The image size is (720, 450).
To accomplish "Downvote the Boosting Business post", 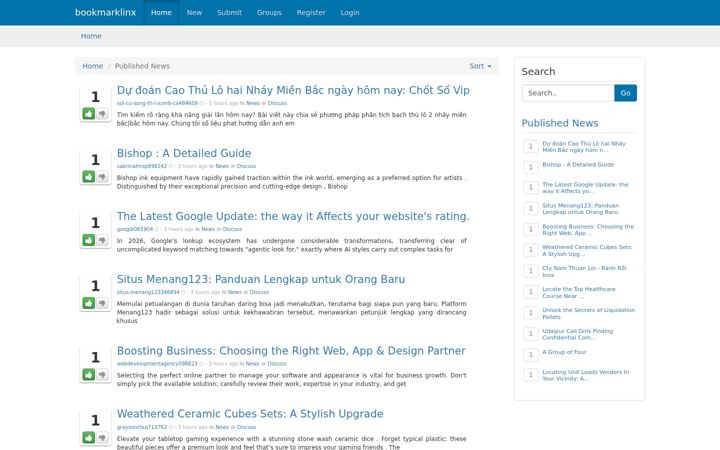I will (102, 374).
